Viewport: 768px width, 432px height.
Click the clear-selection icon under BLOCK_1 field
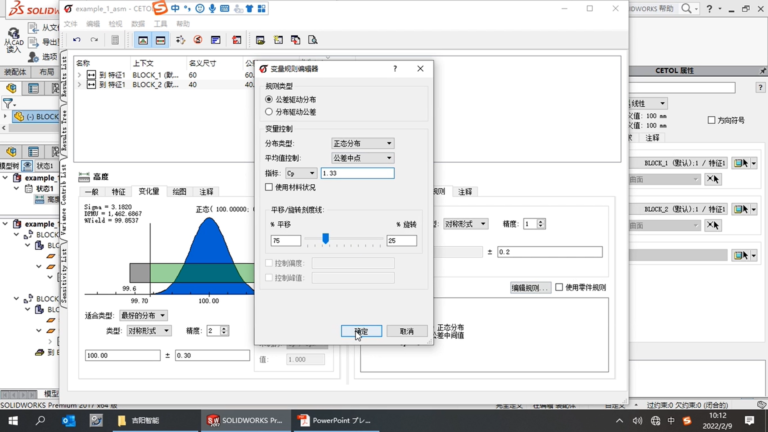(713, 179)
